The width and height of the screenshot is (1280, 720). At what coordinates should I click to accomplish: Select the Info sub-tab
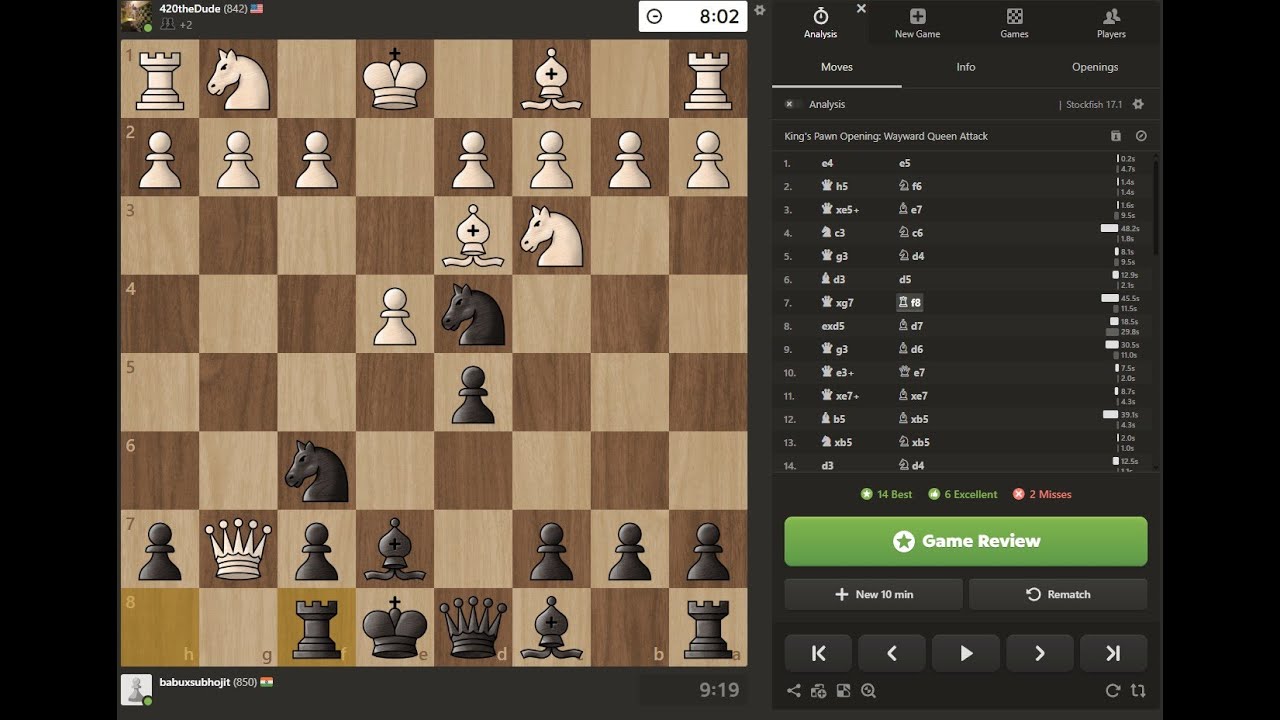[x=966, y=67]
